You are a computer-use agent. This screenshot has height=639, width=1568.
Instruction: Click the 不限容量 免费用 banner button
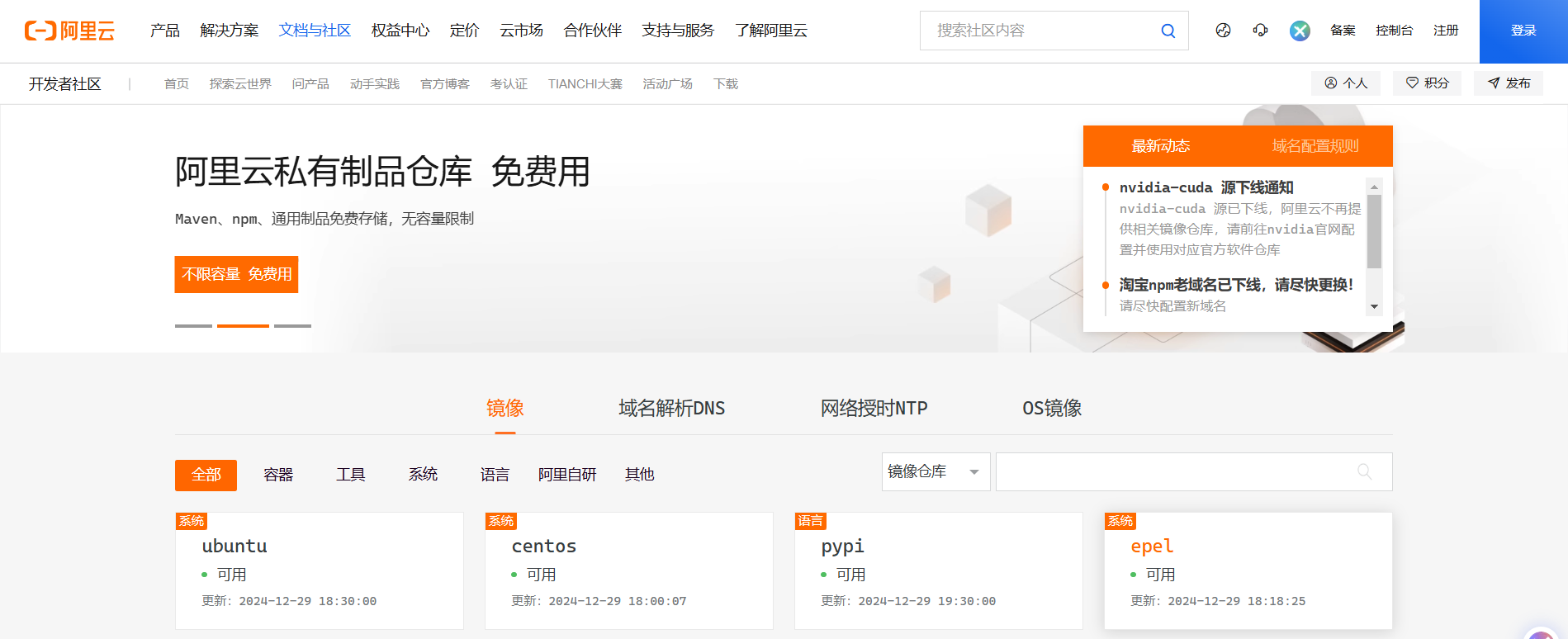pyautogui.click(x=236, y=274)
